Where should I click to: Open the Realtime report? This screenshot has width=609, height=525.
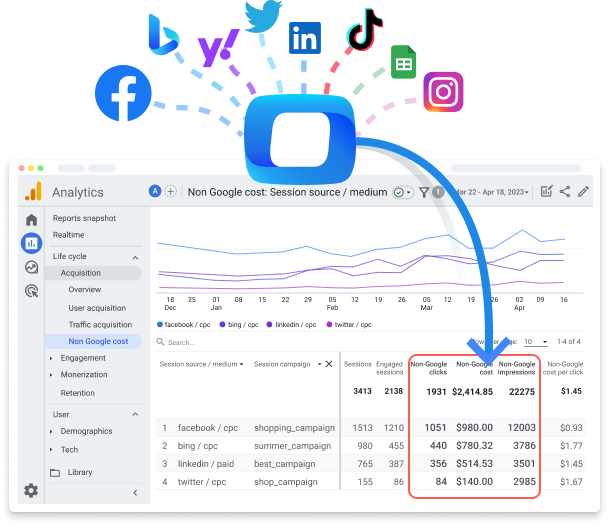click(x=68, y=235)
